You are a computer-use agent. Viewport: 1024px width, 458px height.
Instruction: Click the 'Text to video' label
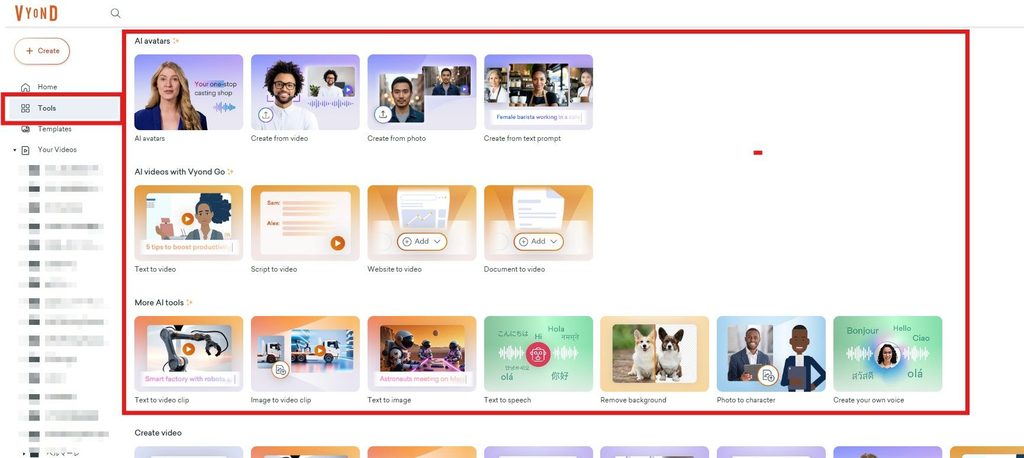[x=155, y=269]
